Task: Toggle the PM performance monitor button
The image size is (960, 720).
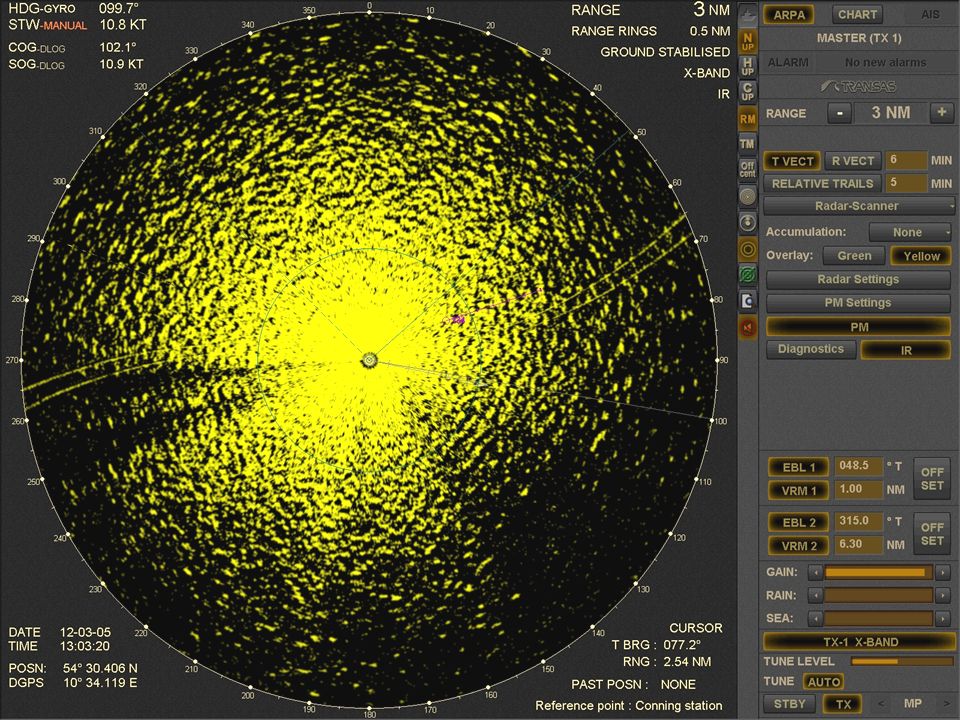Action: tap(859, 327)
